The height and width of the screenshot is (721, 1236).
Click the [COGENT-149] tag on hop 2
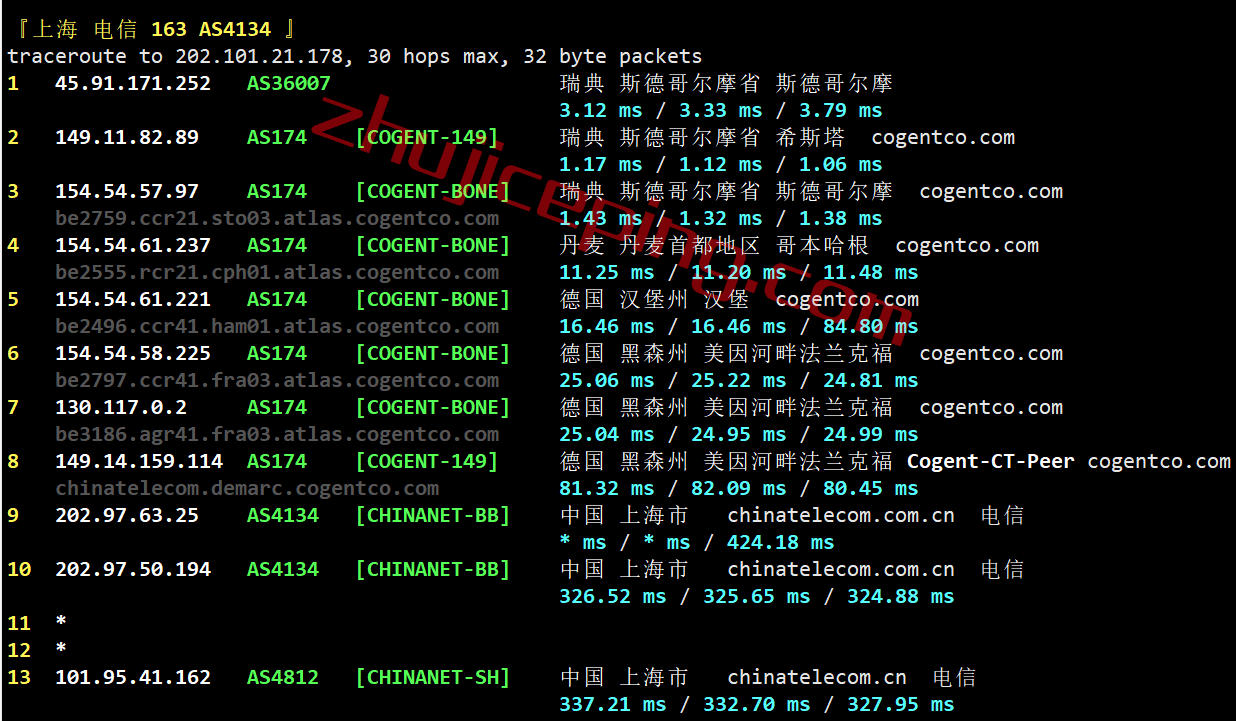[427, 137]
